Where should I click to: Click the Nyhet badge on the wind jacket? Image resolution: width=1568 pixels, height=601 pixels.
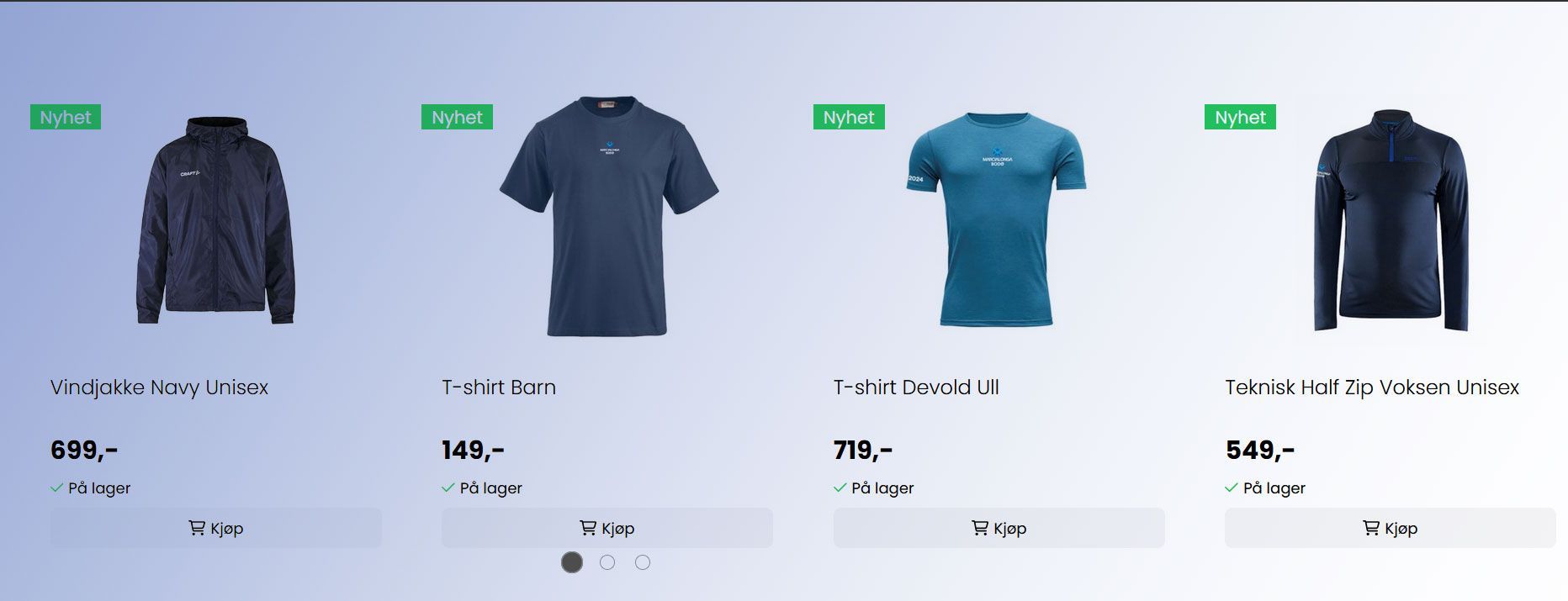(66, 117)
